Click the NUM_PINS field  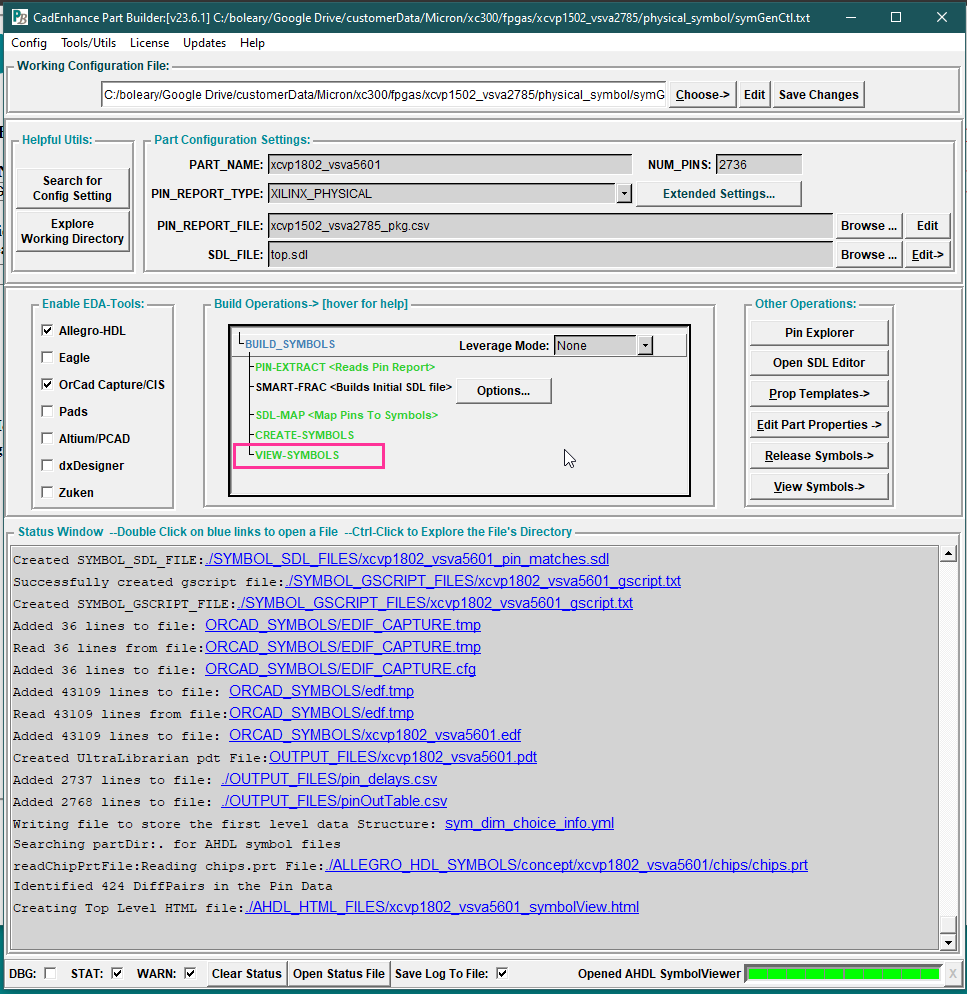pos(758,164)
